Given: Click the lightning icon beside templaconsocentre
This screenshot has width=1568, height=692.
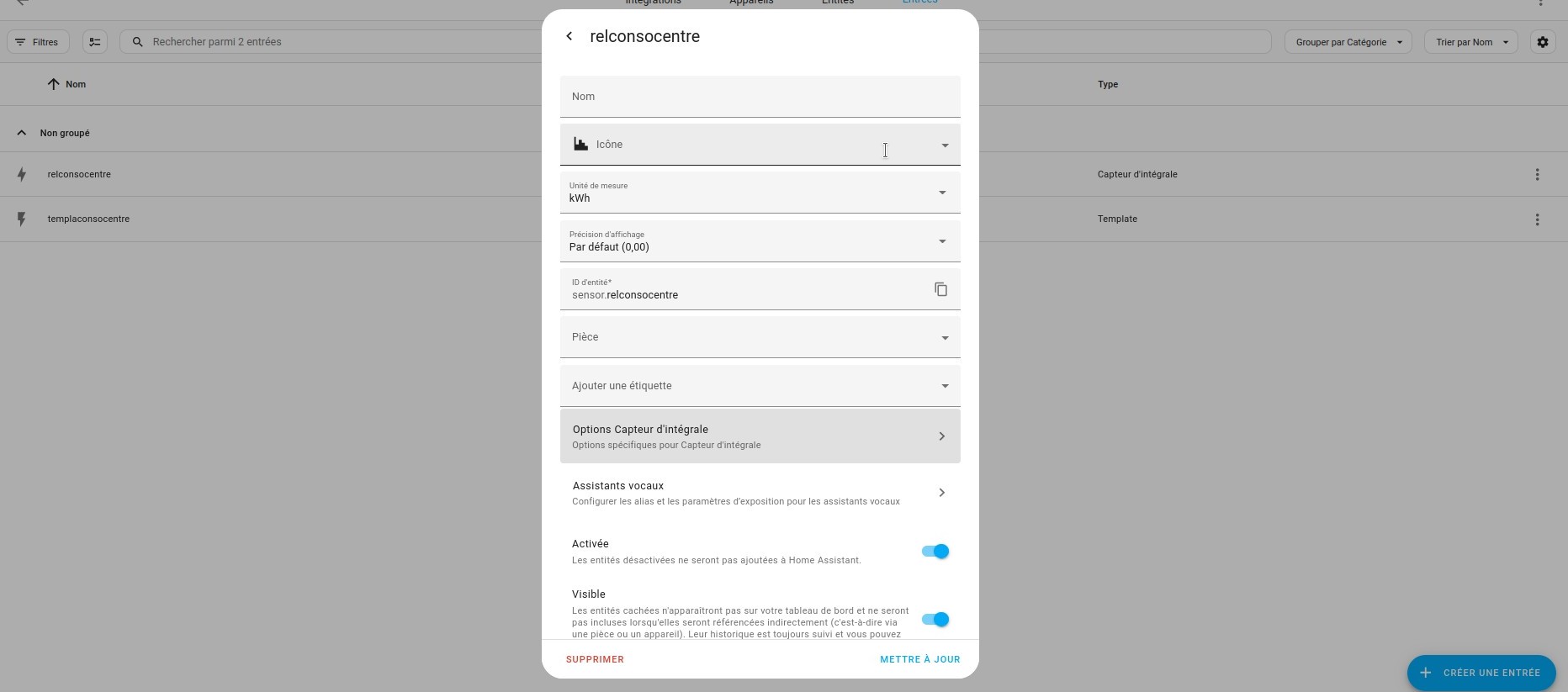Looking at the screenshot, I should tap(22, 219).
